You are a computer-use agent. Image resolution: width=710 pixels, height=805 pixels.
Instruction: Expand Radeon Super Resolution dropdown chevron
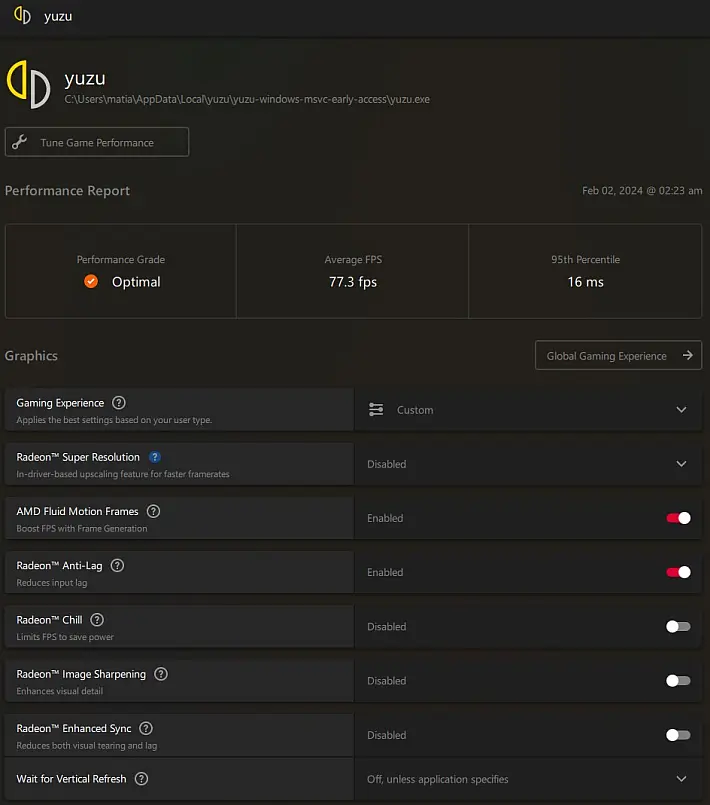(x=681, y=464)
